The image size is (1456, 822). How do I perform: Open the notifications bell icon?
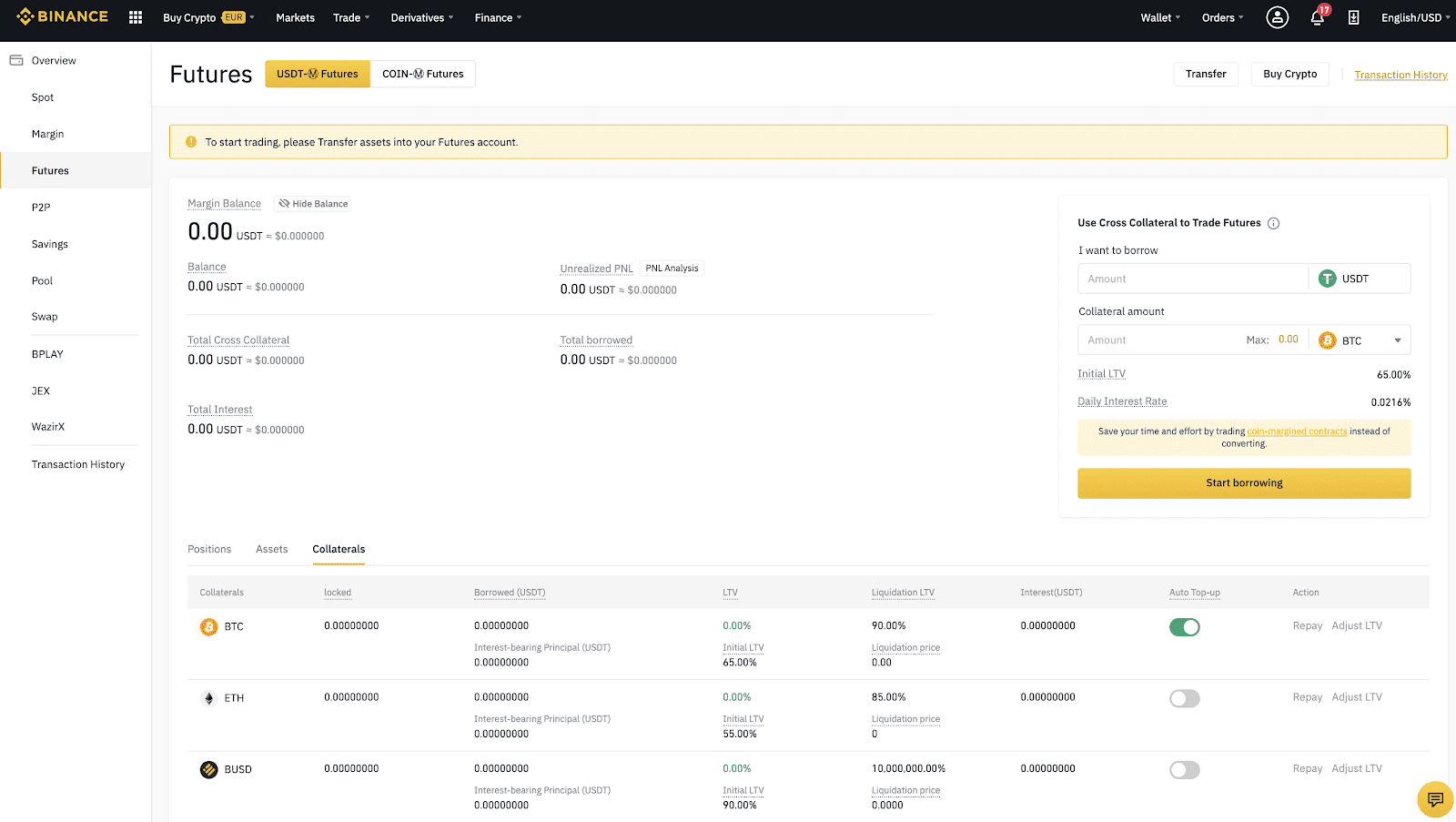pyautogui.click(x=1317, y=17)
